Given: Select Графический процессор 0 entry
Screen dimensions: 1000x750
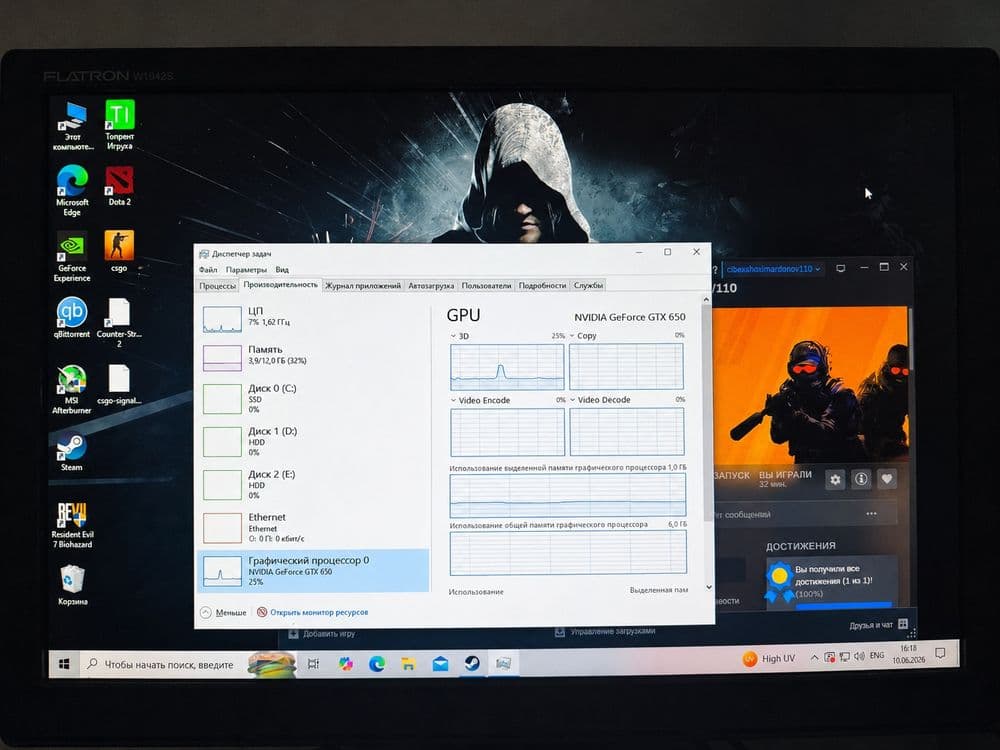Looking at the screenshot, I should point(313,571).
